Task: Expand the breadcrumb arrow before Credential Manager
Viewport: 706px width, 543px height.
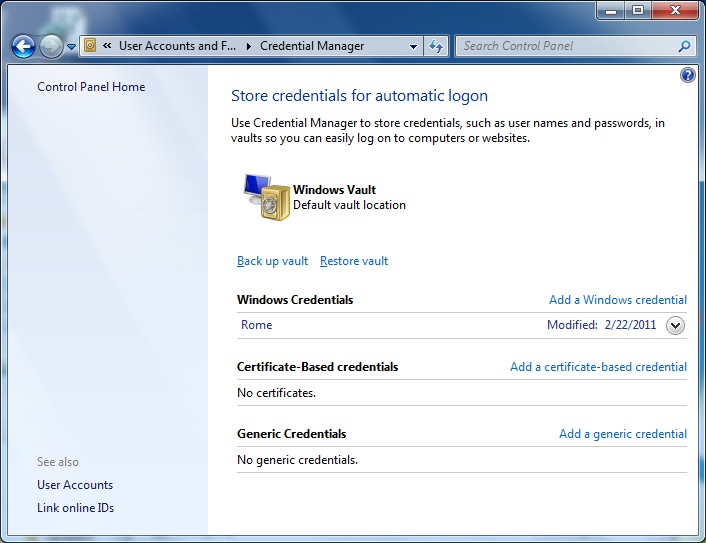Action: 249,46
